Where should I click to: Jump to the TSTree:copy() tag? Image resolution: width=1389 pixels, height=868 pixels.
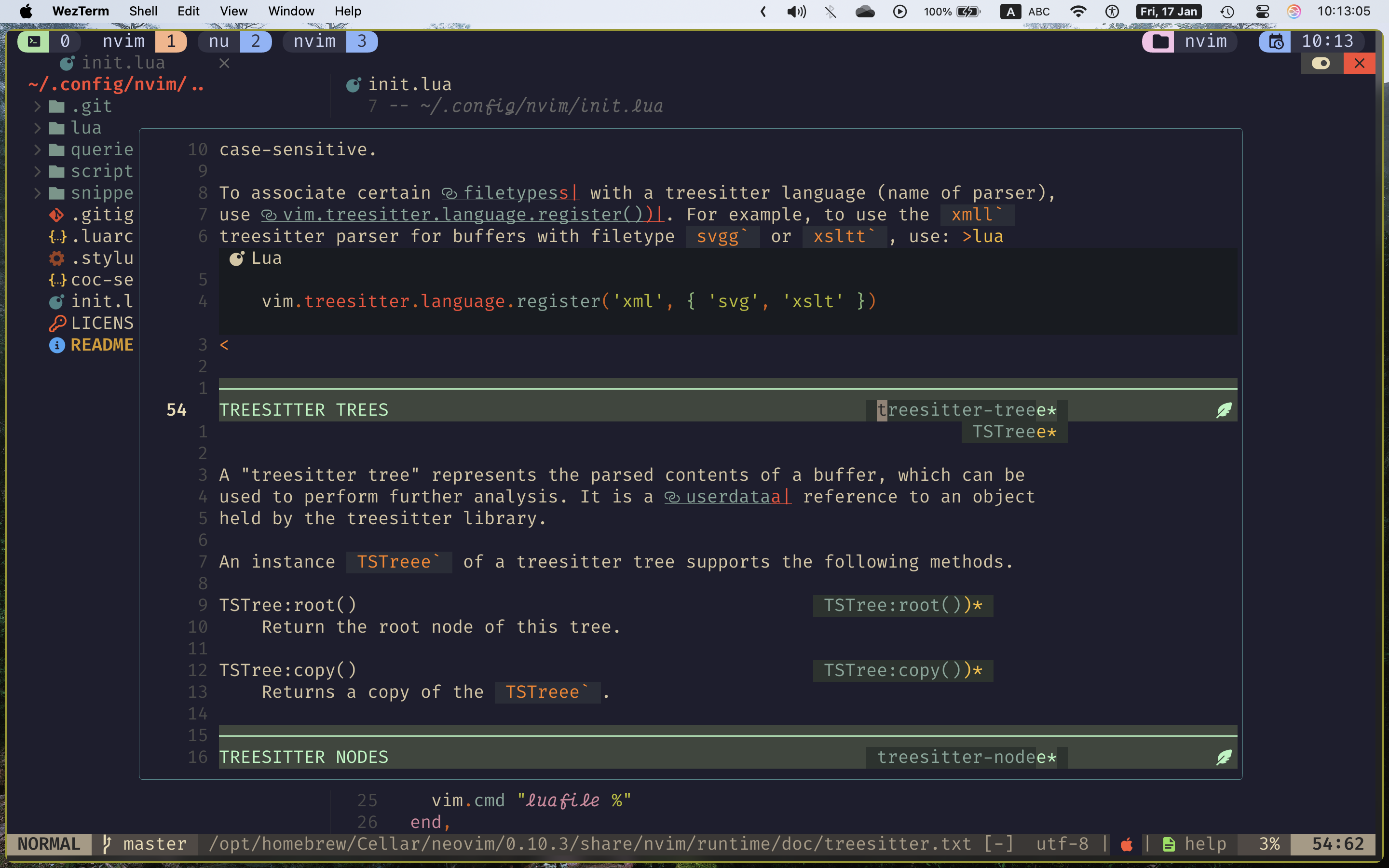[903, 670]
